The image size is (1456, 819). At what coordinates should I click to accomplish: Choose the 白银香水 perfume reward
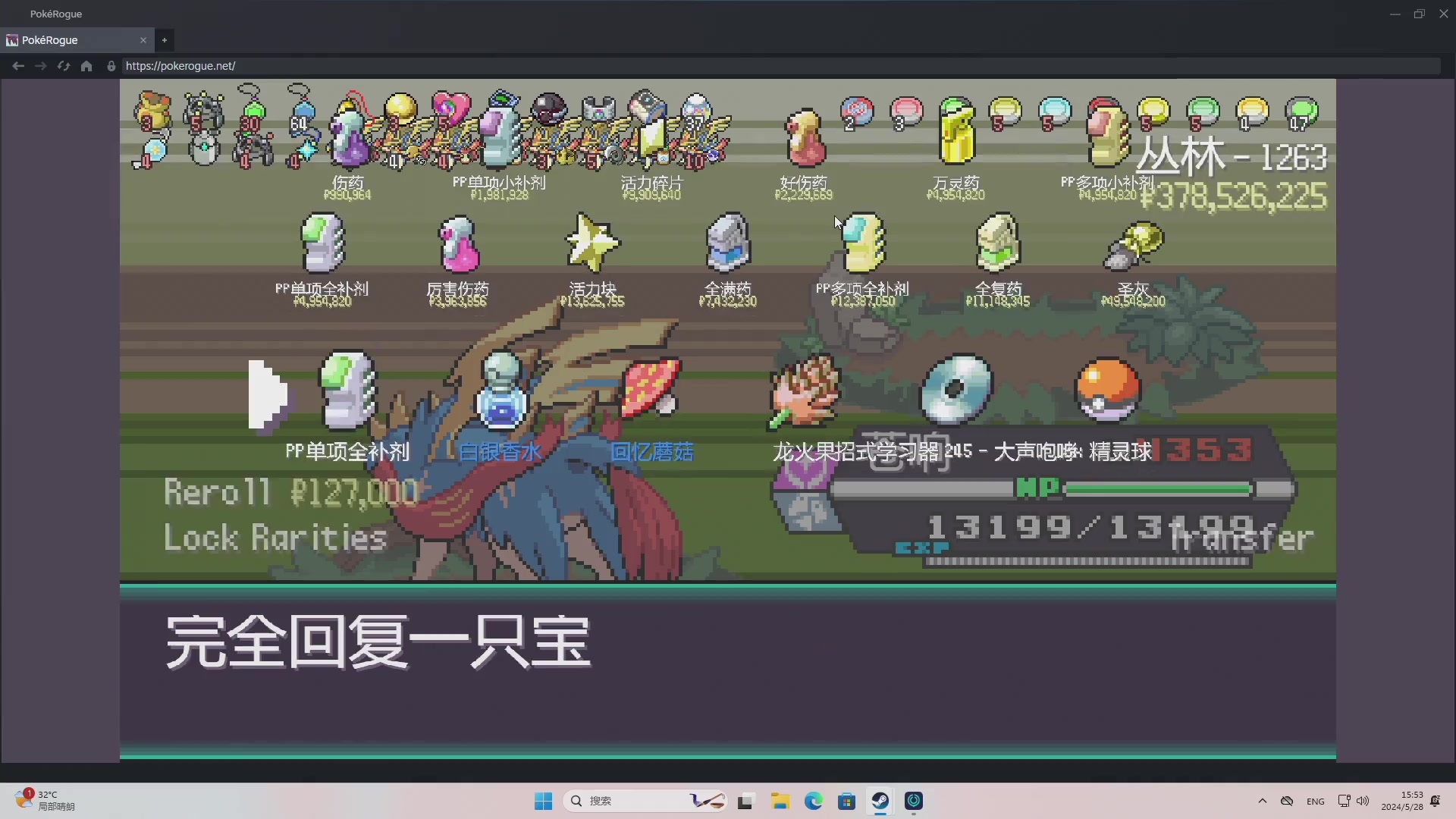tap(500, 391)
